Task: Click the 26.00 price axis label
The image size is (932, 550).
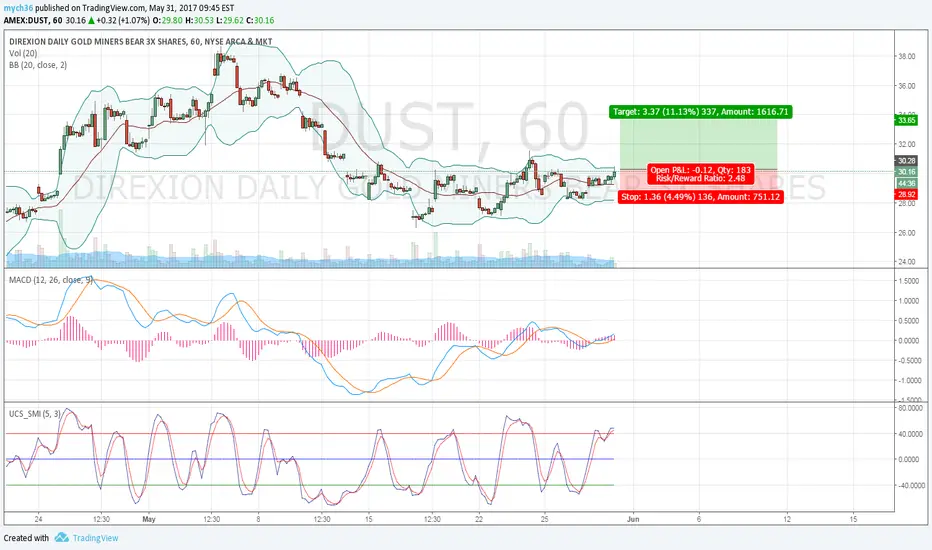Action: coord(907,233)
